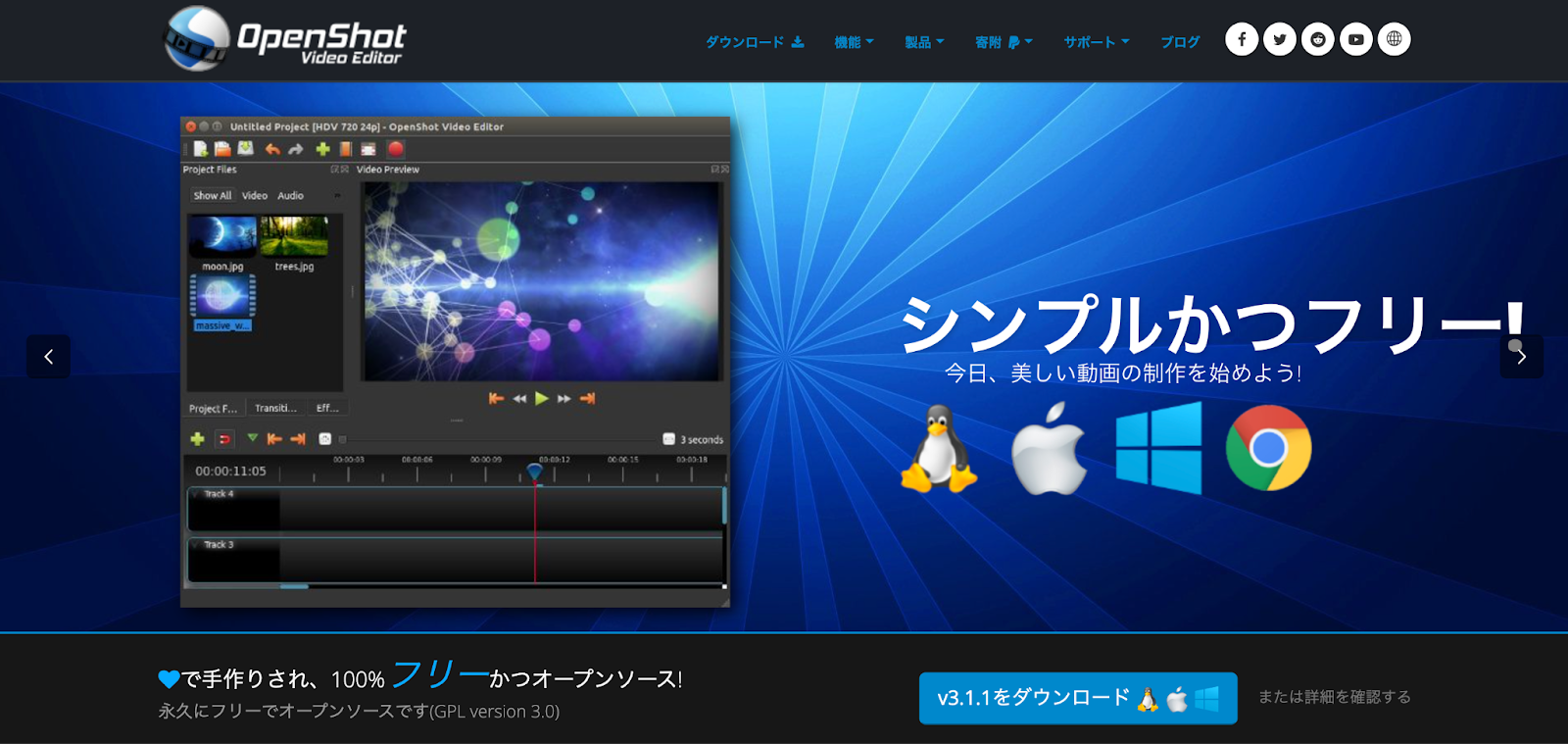Click Open Project folder icon in OpenShot toolbar
The width and height of the screenshot is (1568, 744).
pos(223,149)
